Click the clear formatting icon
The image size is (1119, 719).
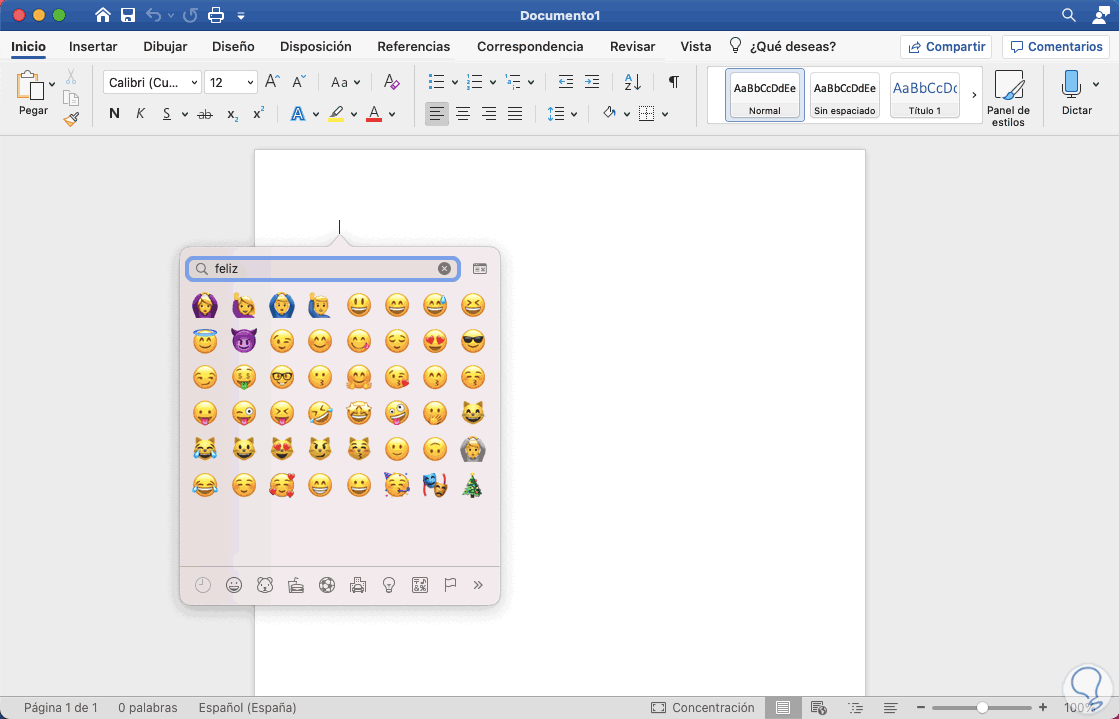point(391,82)
